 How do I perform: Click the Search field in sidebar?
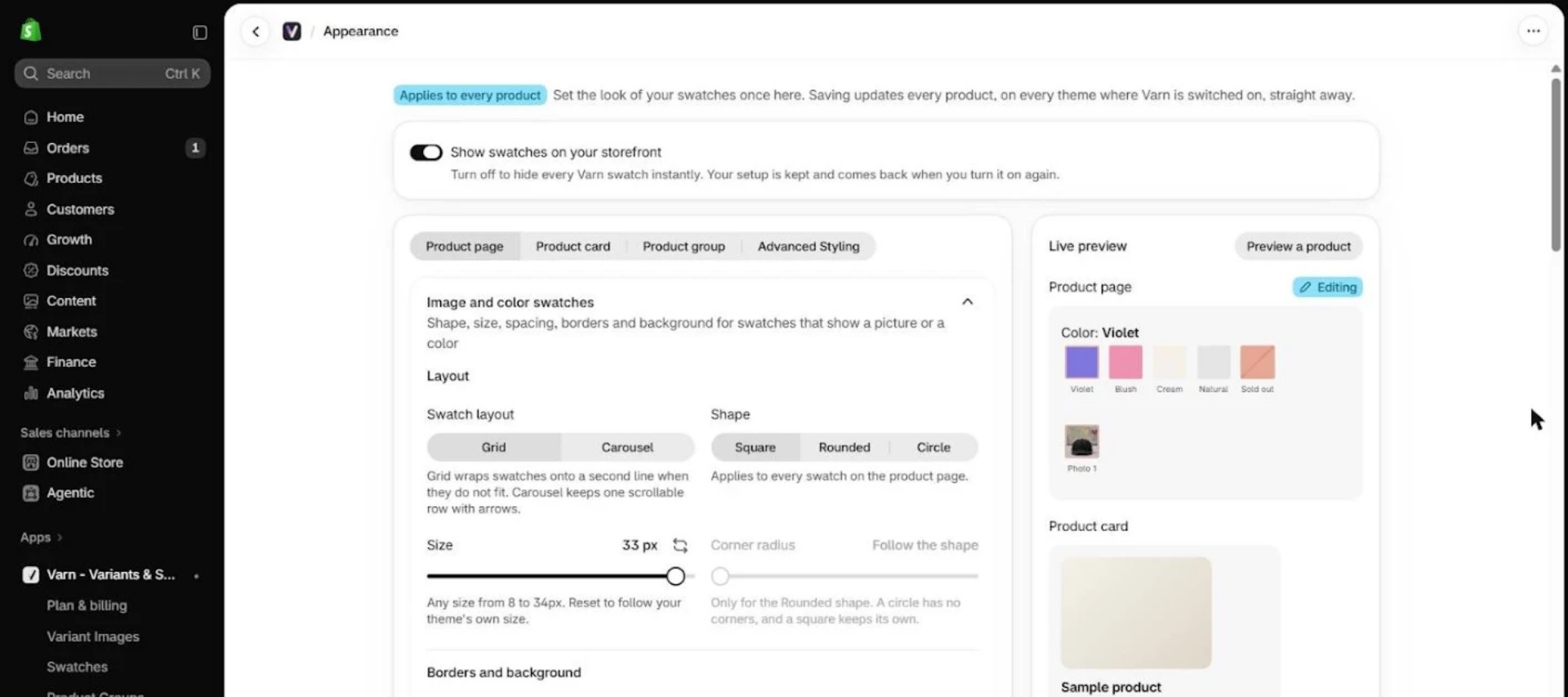pyautogui.click(x=113, y=74)
